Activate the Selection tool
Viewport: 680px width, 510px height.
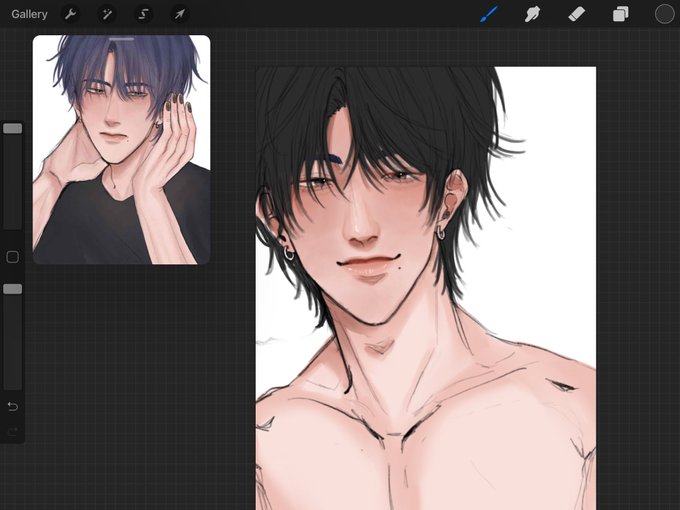143,14
